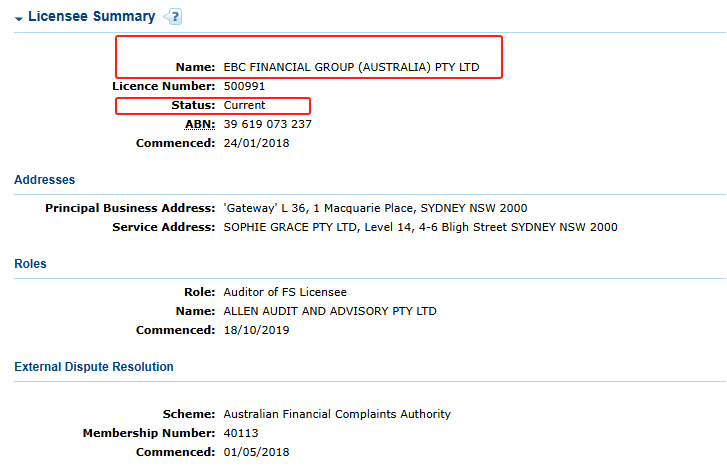Click ALLEN AUDIT AND ADVISORY PTY LTD
Viewport: 727px width, 475px height.
pos(330,311)
